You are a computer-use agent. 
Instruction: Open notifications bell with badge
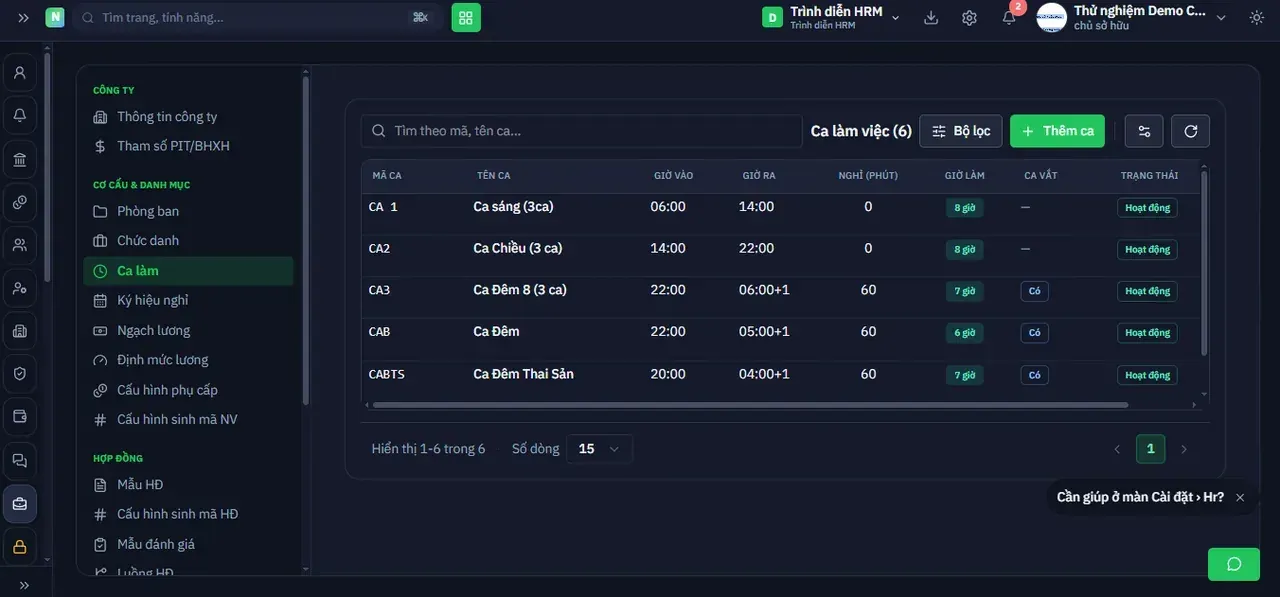point(1010,16)
